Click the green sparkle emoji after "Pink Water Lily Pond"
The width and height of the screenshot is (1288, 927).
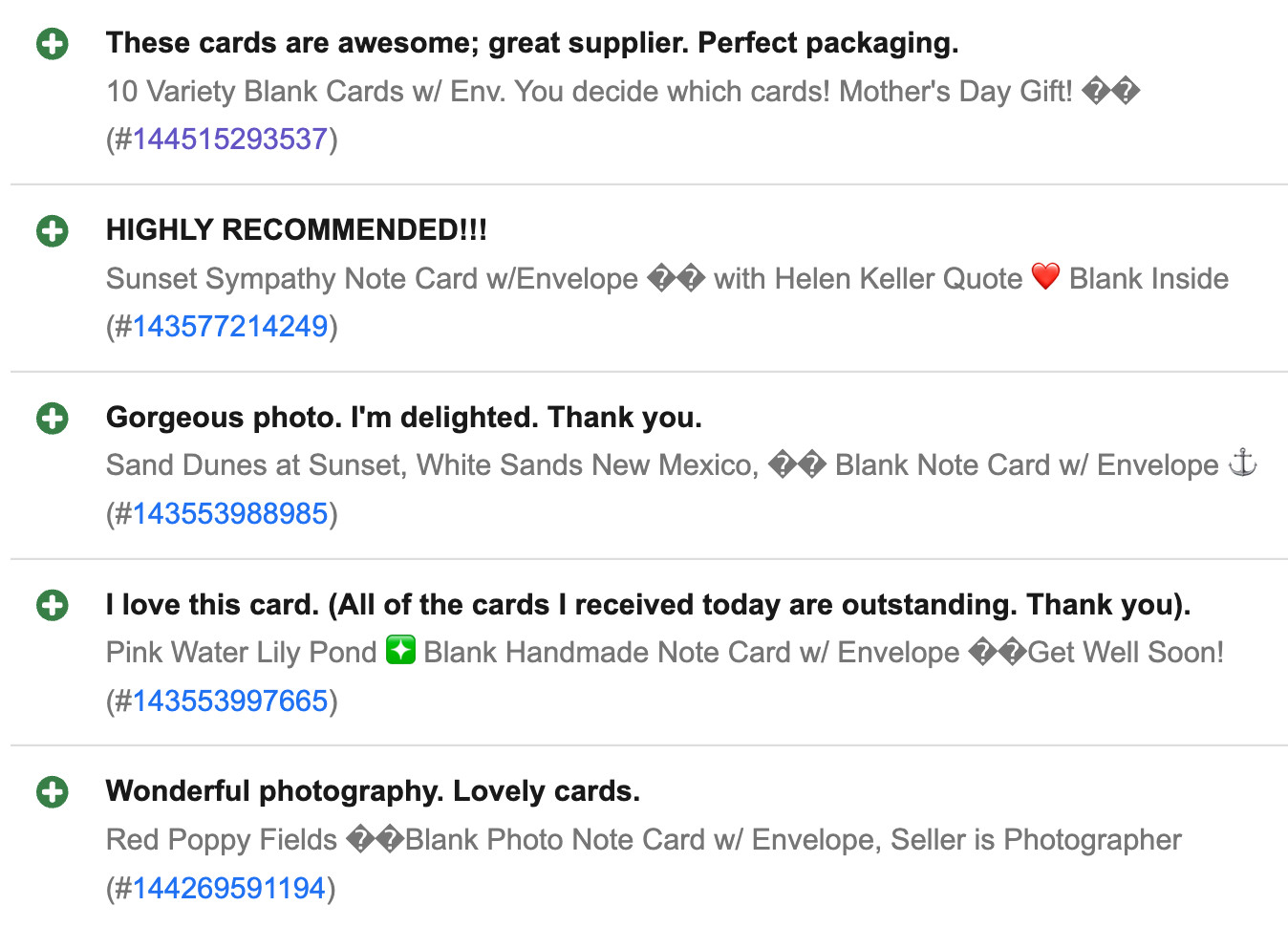400,651
